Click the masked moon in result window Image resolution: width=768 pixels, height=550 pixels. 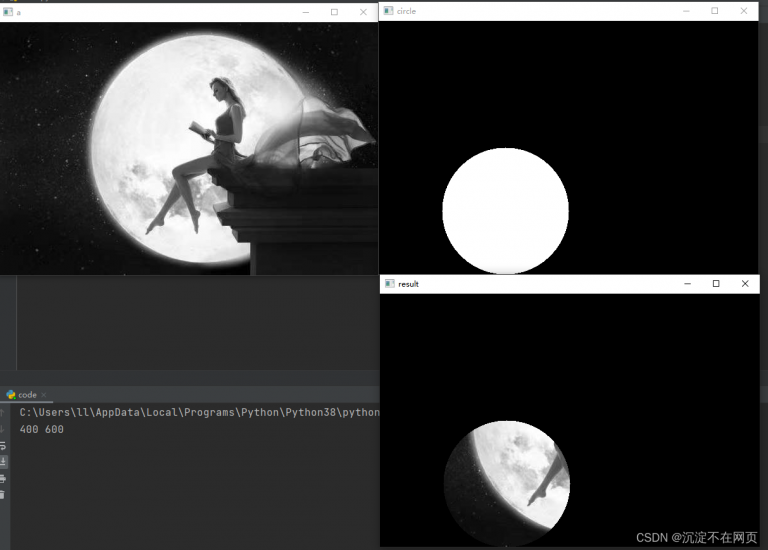(506, 482)
